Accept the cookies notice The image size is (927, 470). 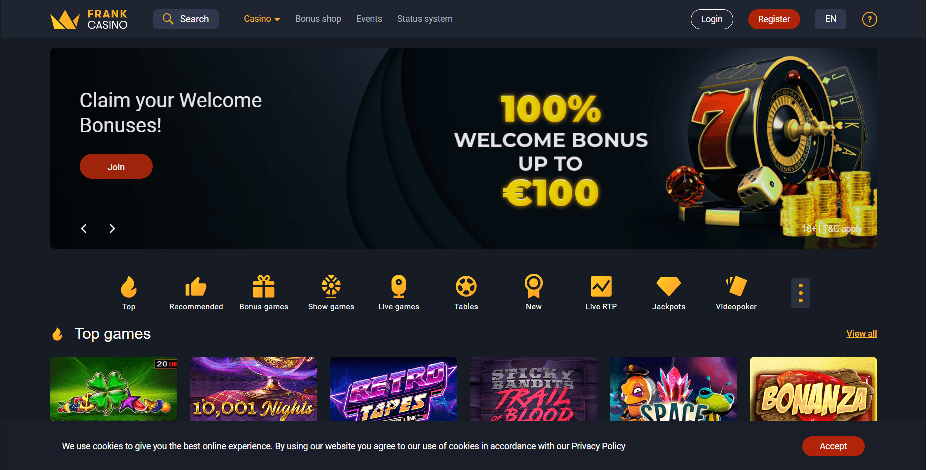coord(833,446)
